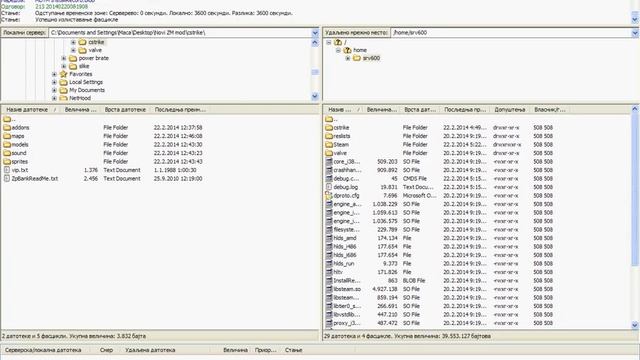Click the models folder icon
Image resolution: width=640 pixels, height=360 pixels.
[7, 145]
